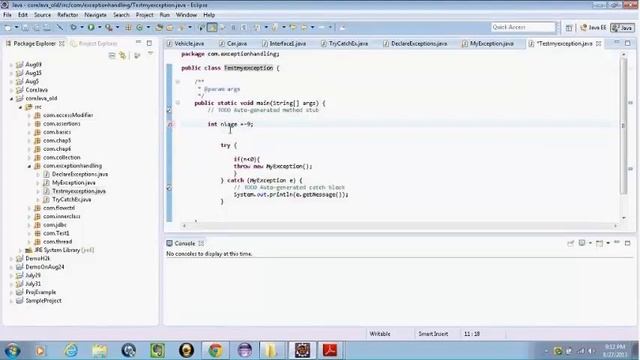Minimize the Package Explorer view
This screenshot has width=640, height=360.
(x=138, y=42)
